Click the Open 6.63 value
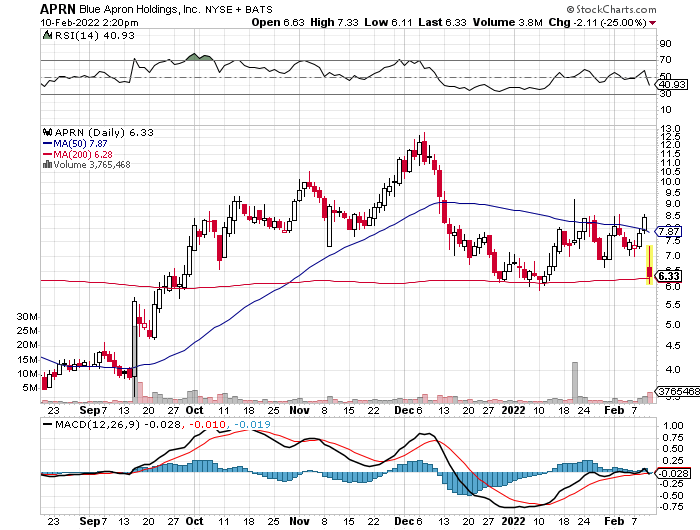 pos(278,22)
